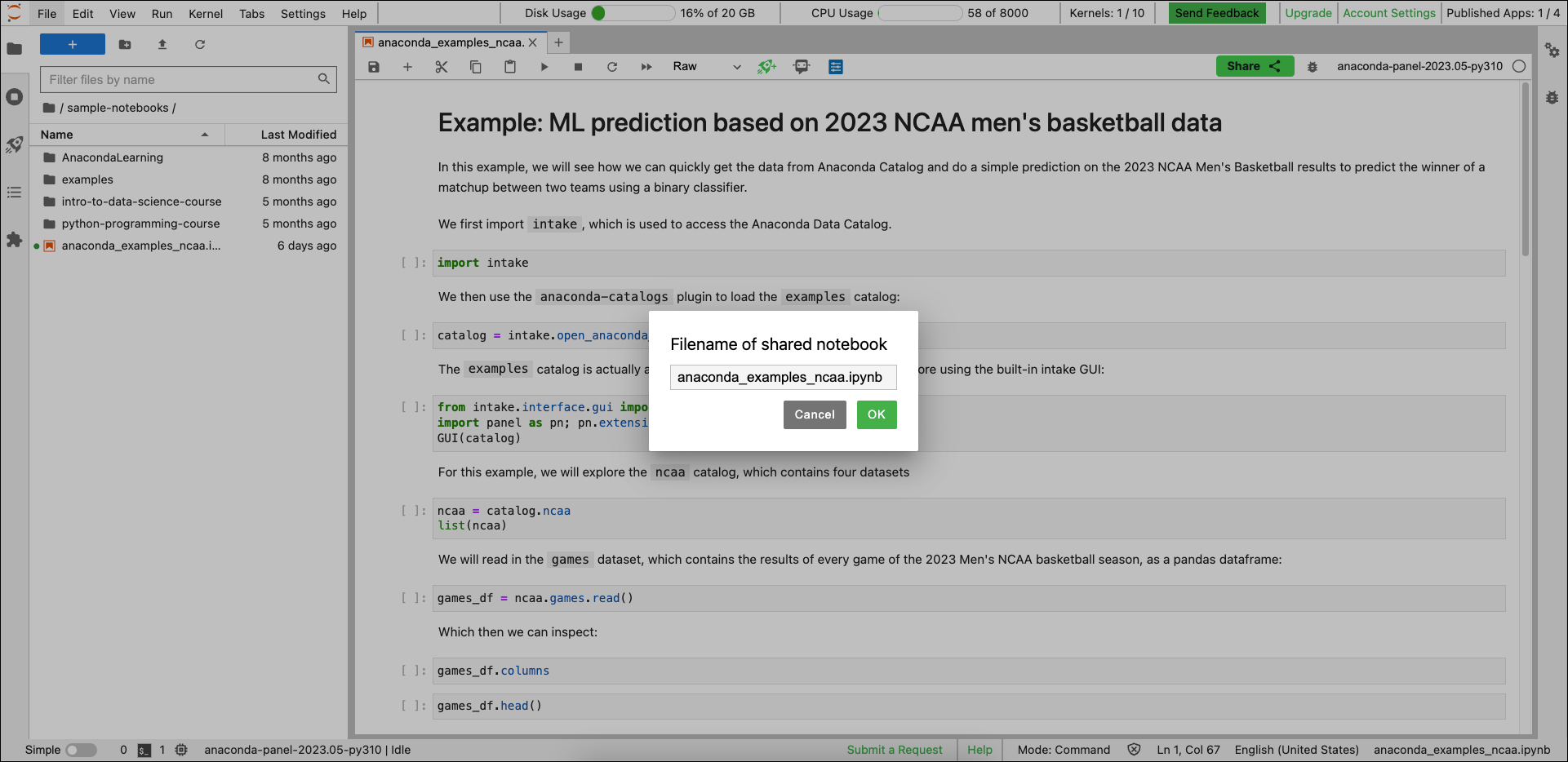Open the View menu

click(x=122, y=13)
